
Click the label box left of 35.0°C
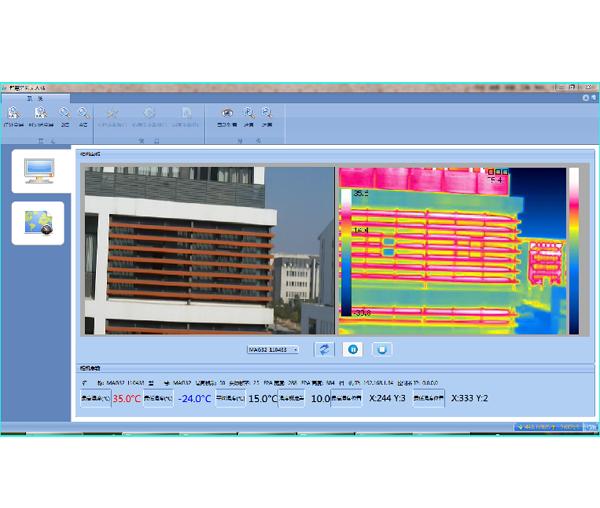(x=96, y=399)
